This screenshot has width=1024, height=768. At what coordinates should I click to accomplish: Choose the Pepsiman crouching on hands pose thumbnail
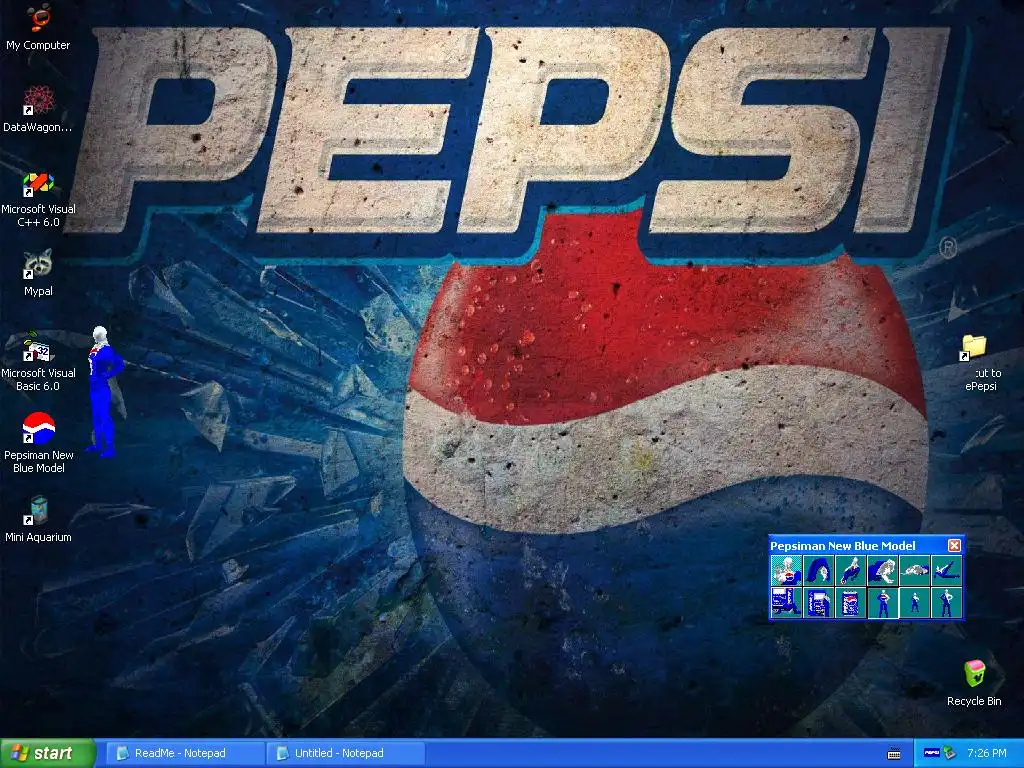pyautogui.click(x=882, y=571)
